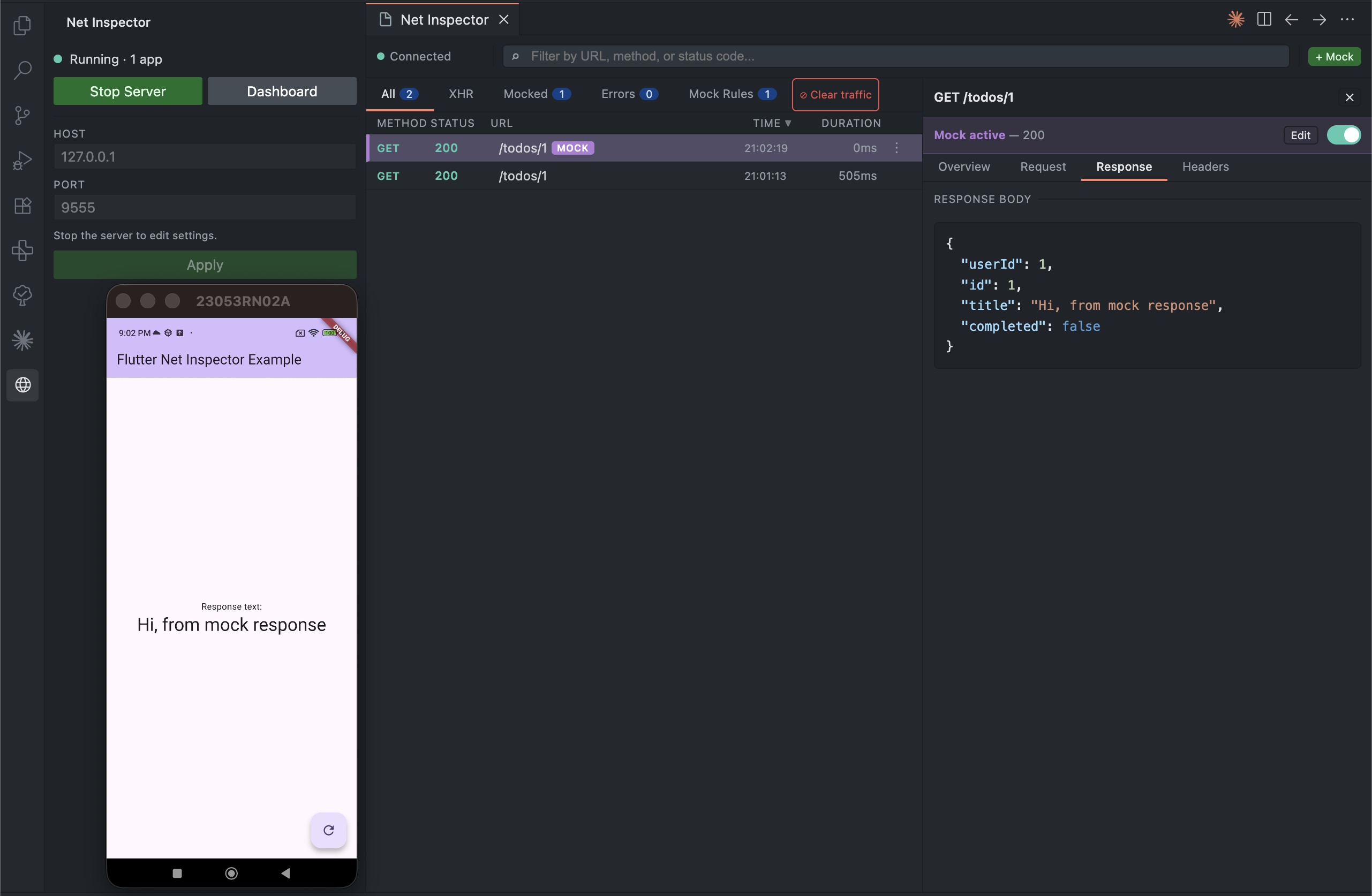Image resolution: width=1372 pixels, height=896 pixels.
Task: Open the Net Inspector globe icon
Action: point(22,385)
